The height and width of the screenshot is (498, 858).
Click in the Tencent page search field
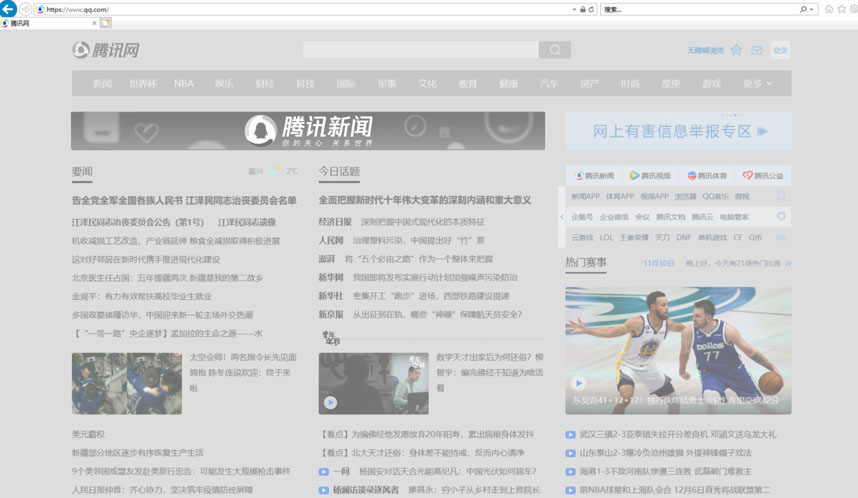click(x=420, y=50)
